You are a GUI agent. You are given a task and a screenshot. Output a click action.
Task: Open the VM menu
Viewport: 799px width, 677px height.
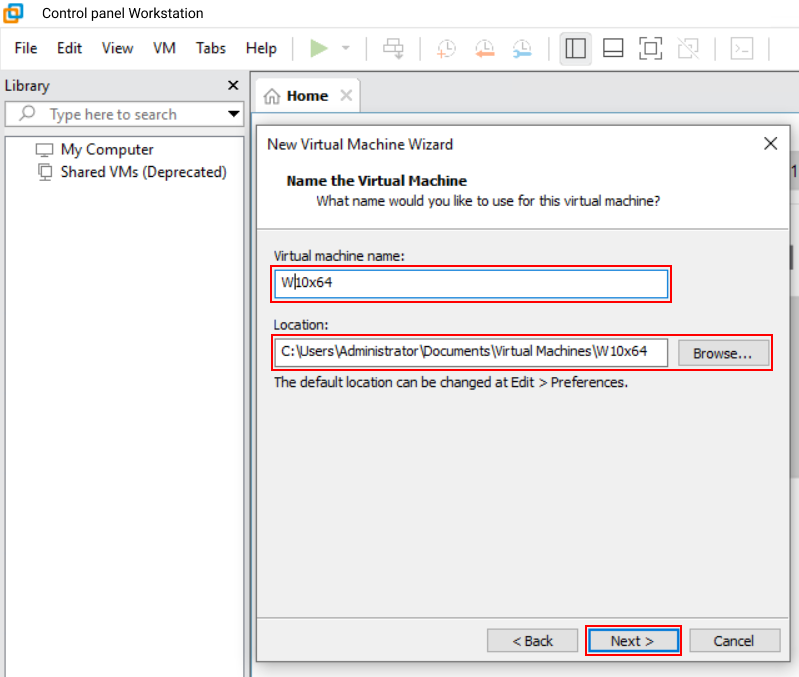coord(164,48)
